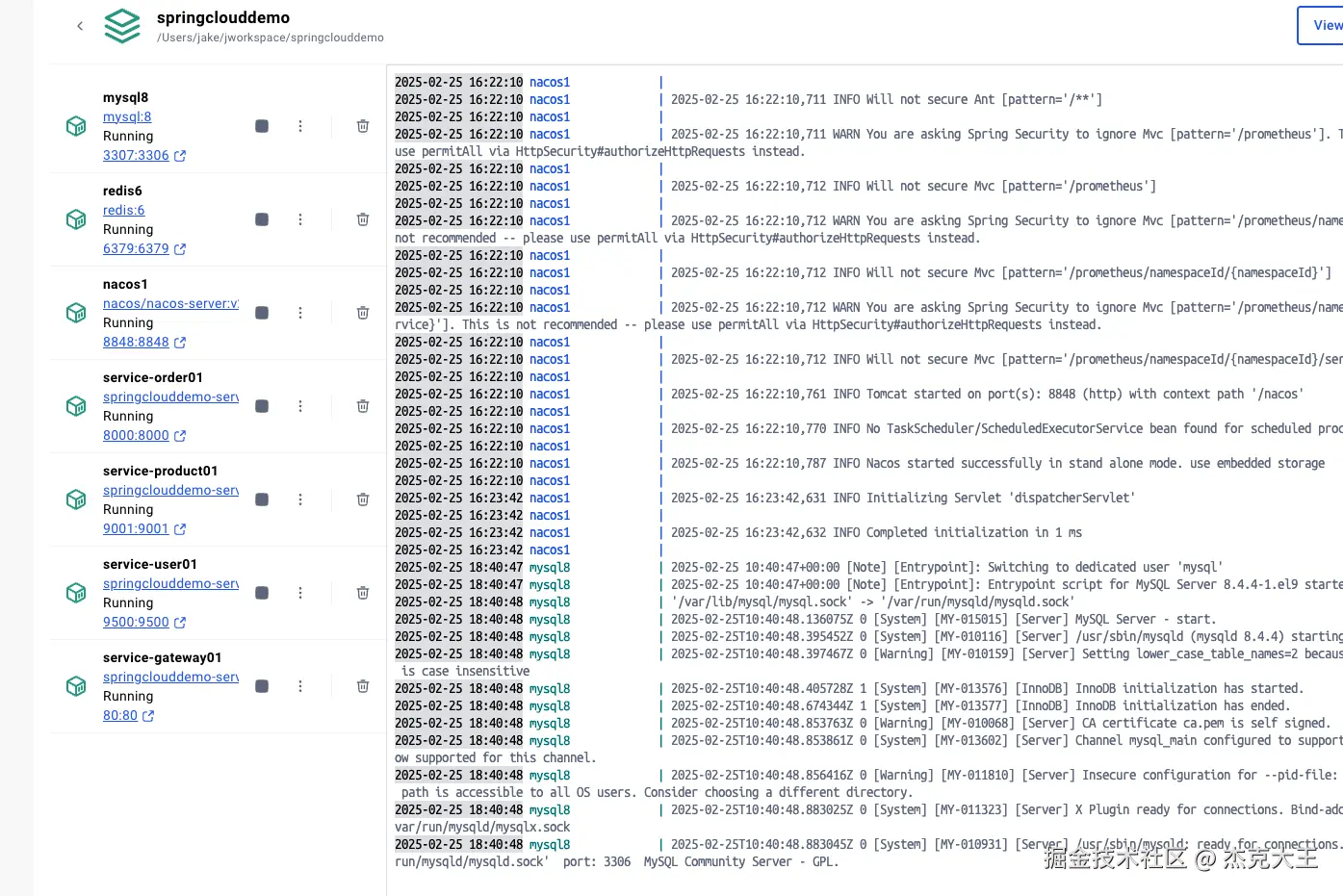The image size is (1343, 896).
Task: Navigate back using the left chevron arrow
Action: point(79,26)
